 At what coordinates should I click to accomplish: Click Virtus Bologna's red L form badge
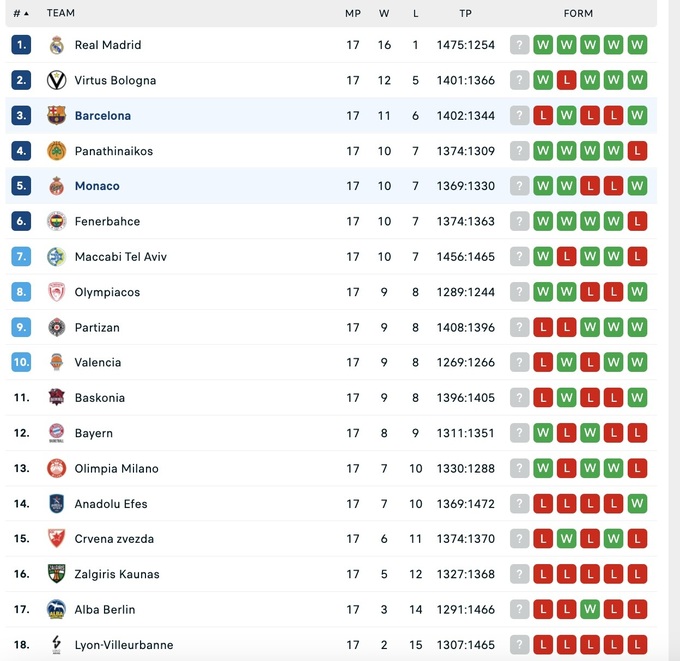tap(567, 80)
